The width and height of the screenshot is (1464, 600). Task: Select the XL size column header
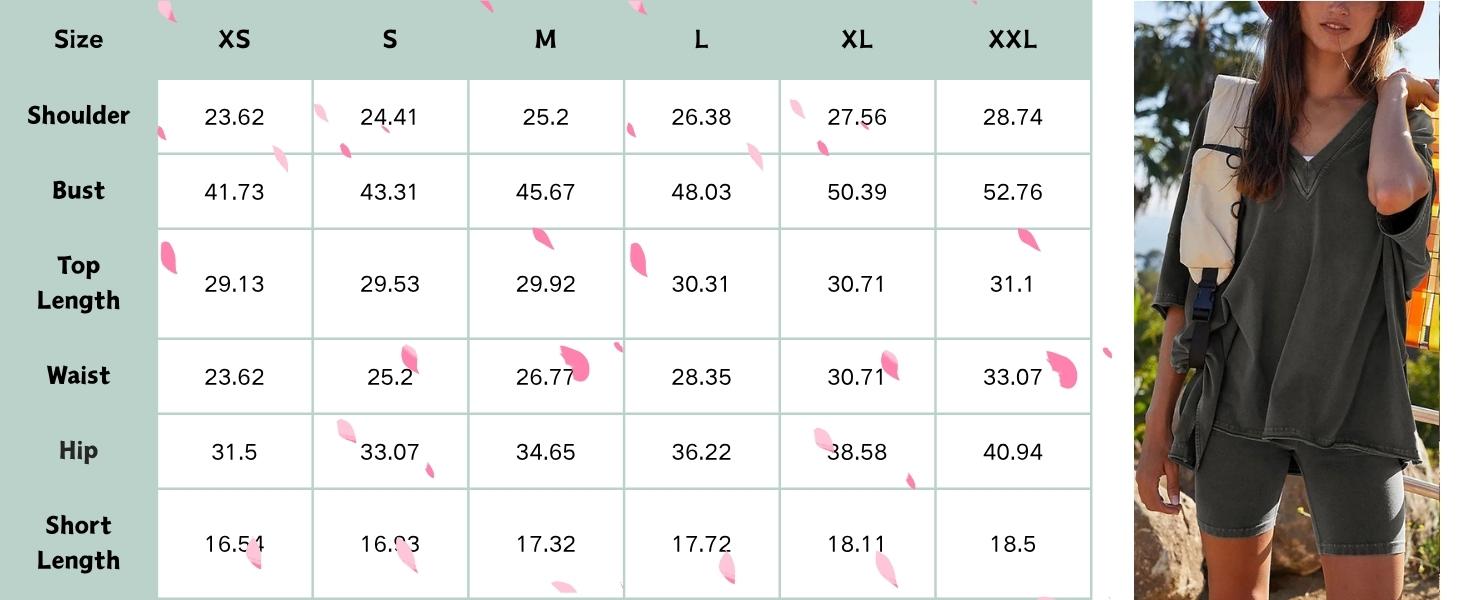pyautogui.click(x=857, y=40)
